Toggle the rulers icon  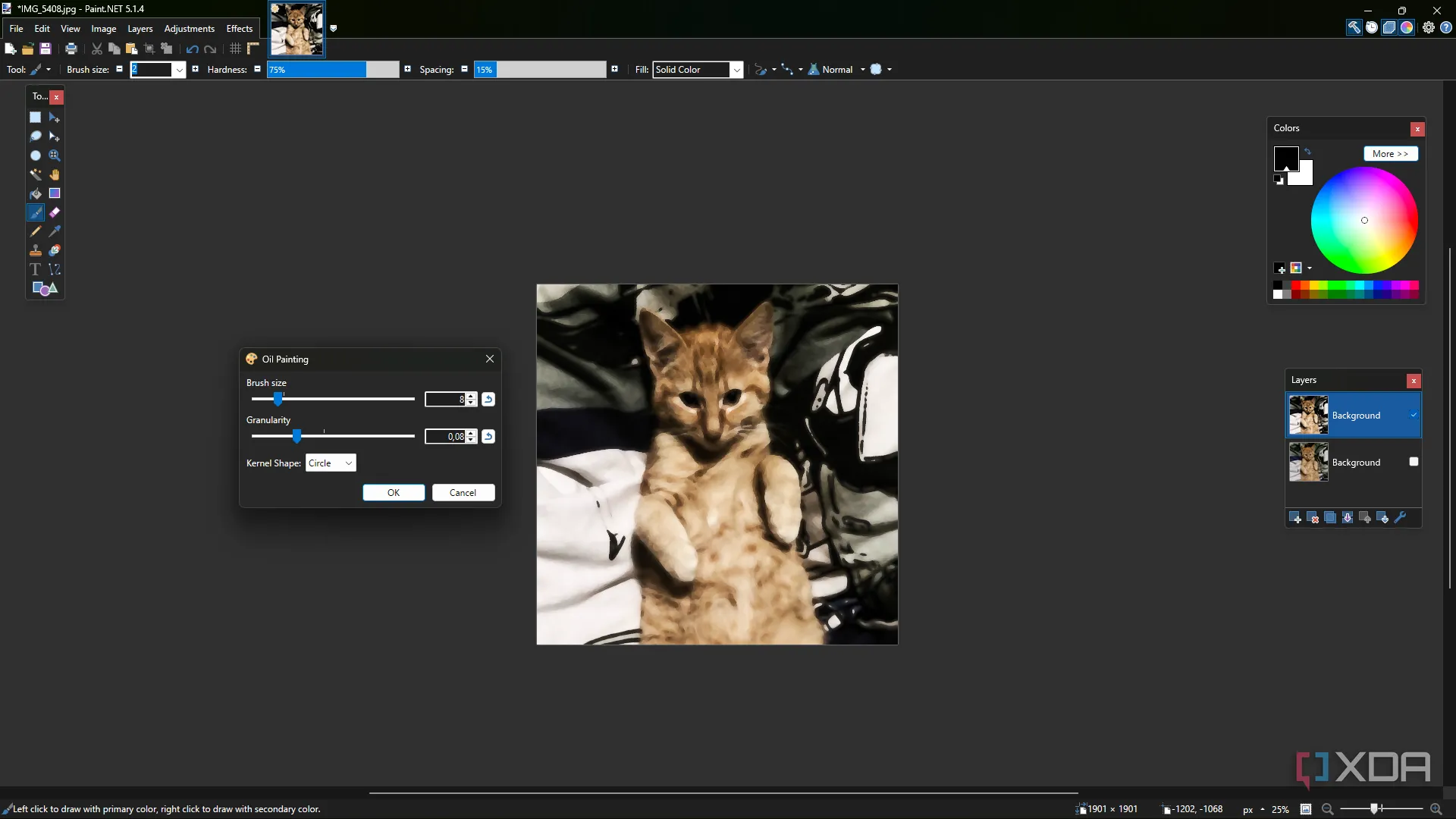253,49
